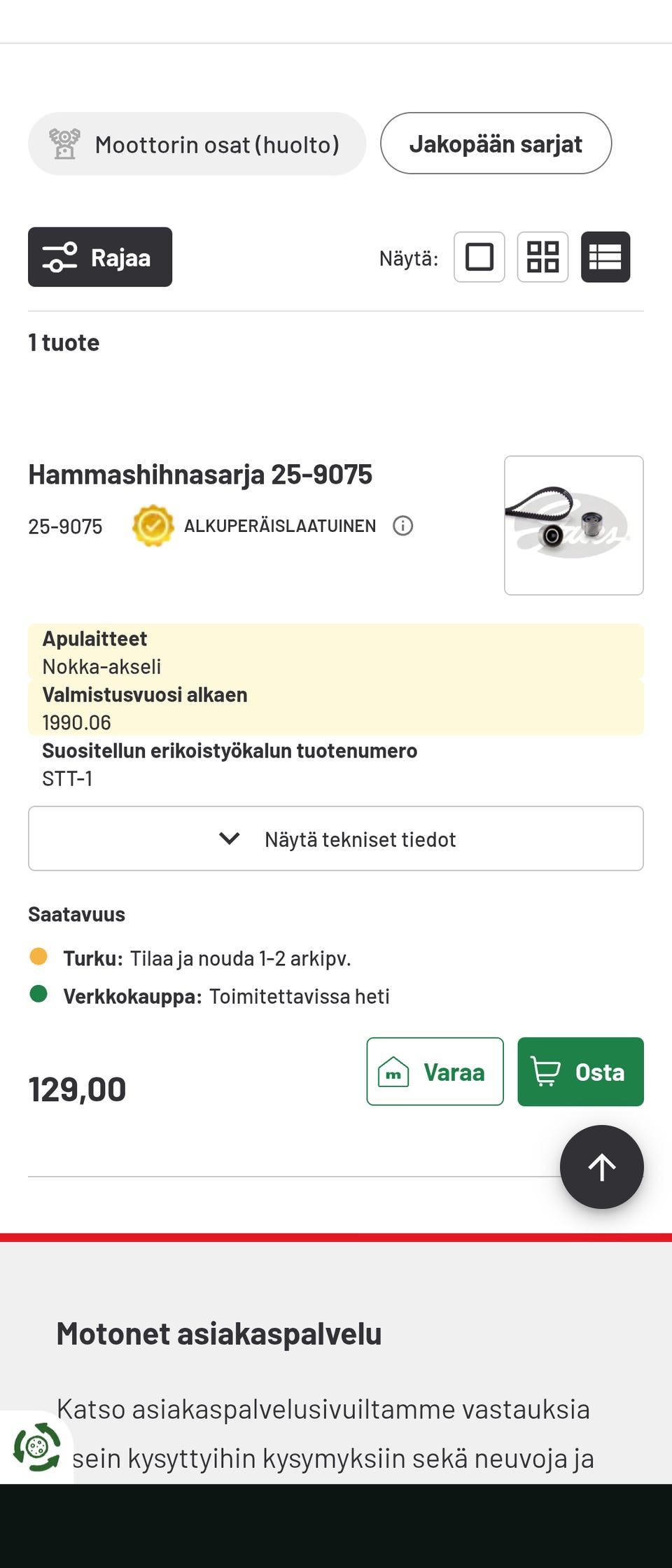This screenshot has width=672, height=1568.
Task: Select the Jakopään sarjat category chip
Action: pyautogui.click(x=496, y=143)
